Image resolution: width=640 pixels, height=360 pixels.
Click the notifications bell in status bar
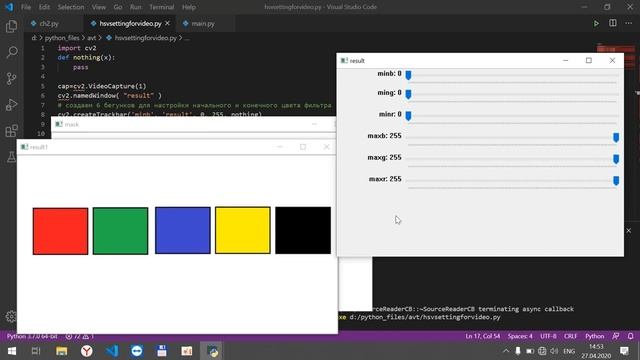pos(631,336)
